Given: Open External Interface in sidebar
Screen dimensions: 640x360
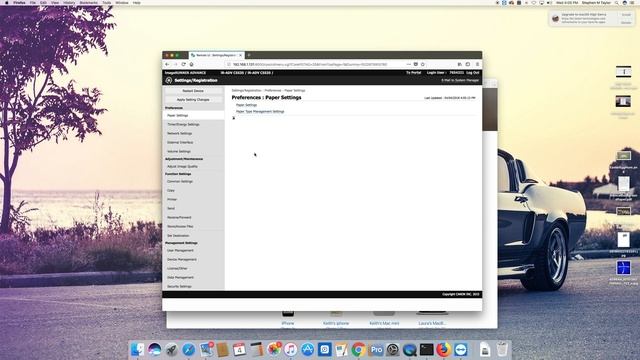Looking at the screenshot, I should coord(180,142).
